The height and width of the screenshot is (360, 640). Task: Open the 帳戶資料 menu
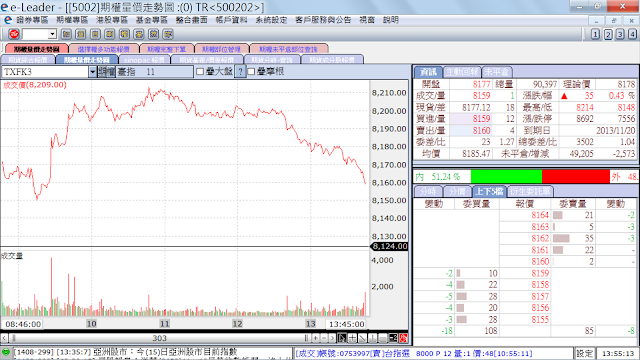tap(231, 20)
